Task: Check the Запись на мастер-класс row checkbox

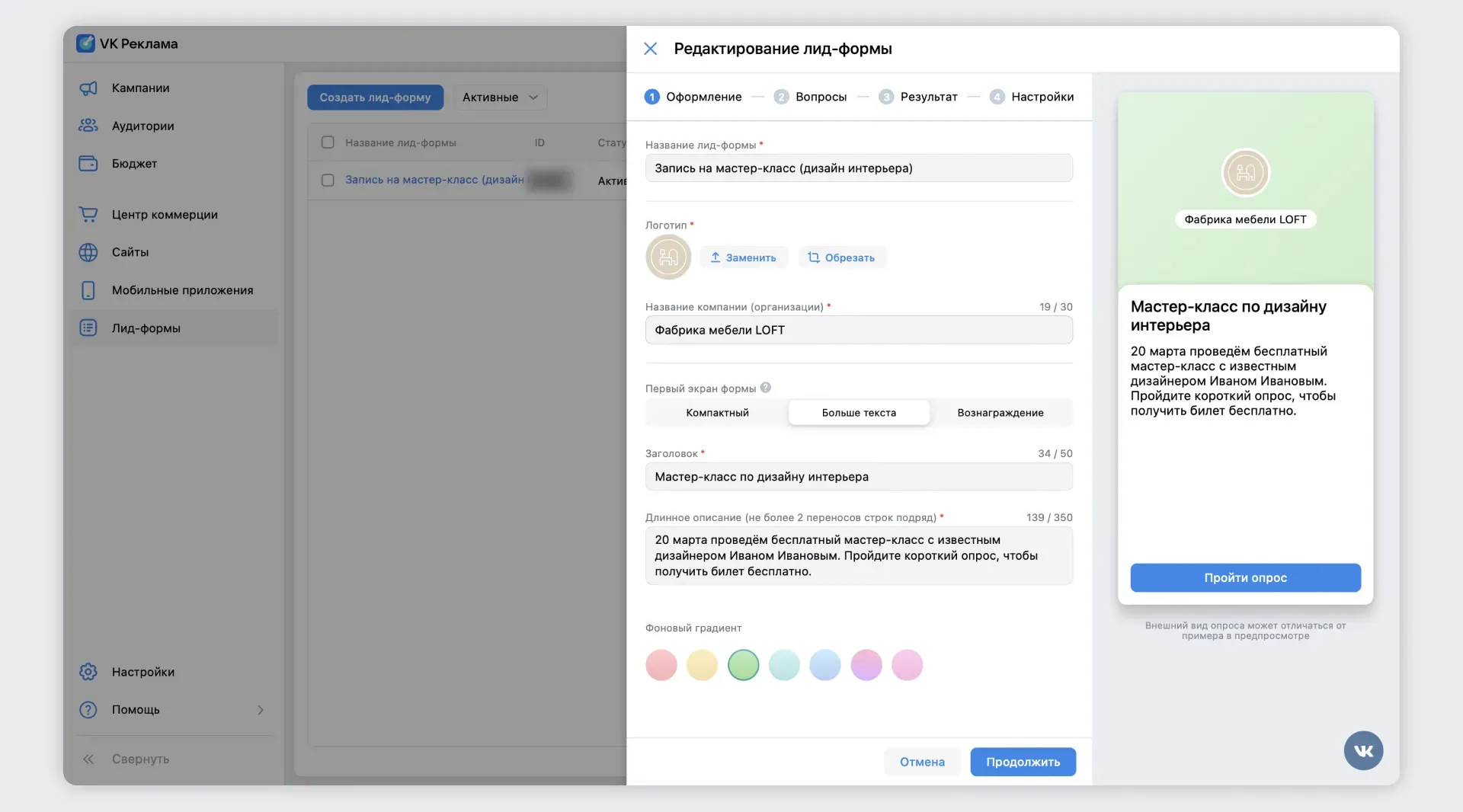Action: pos(328,181)
